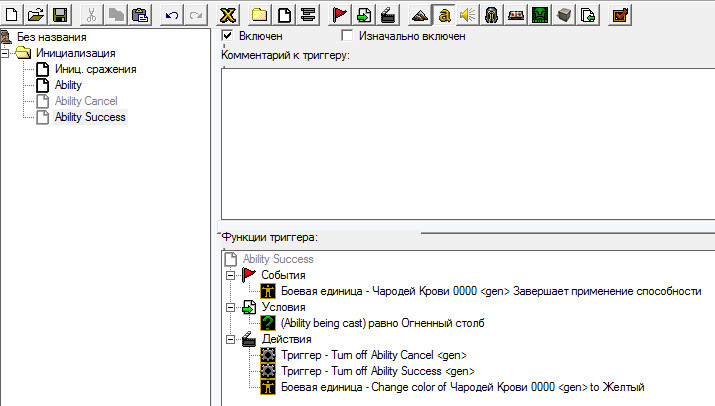The width and height of the screenshot is (715, 406).
Task: Select the 'Без названия' map root node
Action: point(52,37)
